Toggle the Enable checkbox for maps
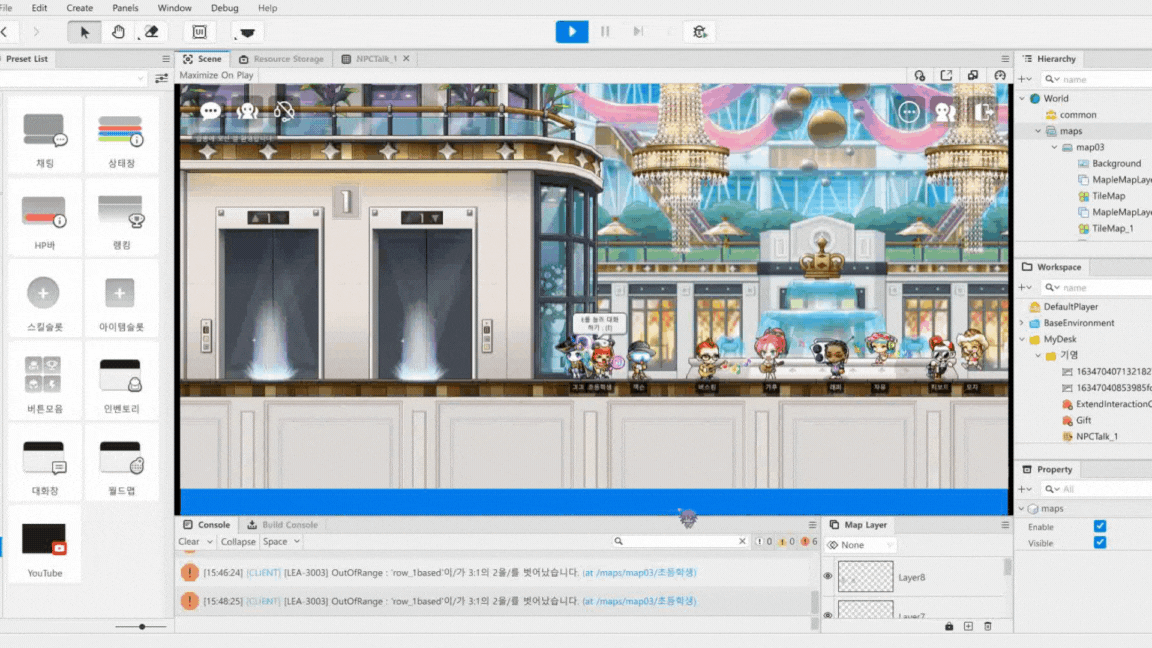The width and height of the screenshot is (1152, 648). (1100, 526)
